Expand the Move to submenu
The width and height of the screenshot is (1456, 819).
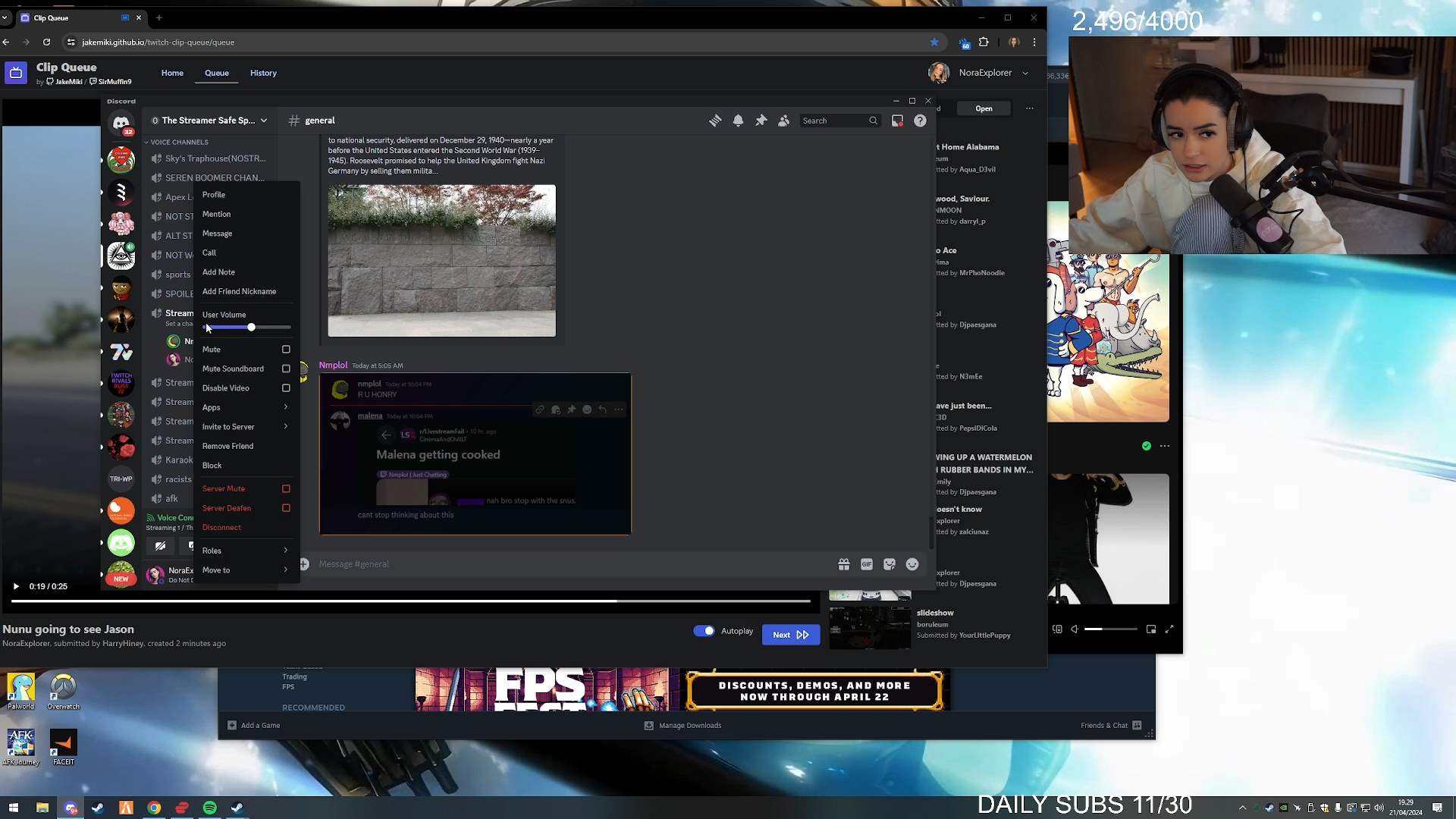246,570
